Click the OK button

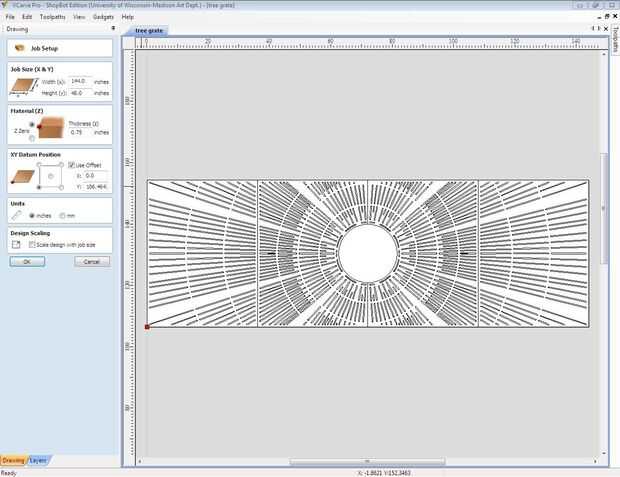27,261
